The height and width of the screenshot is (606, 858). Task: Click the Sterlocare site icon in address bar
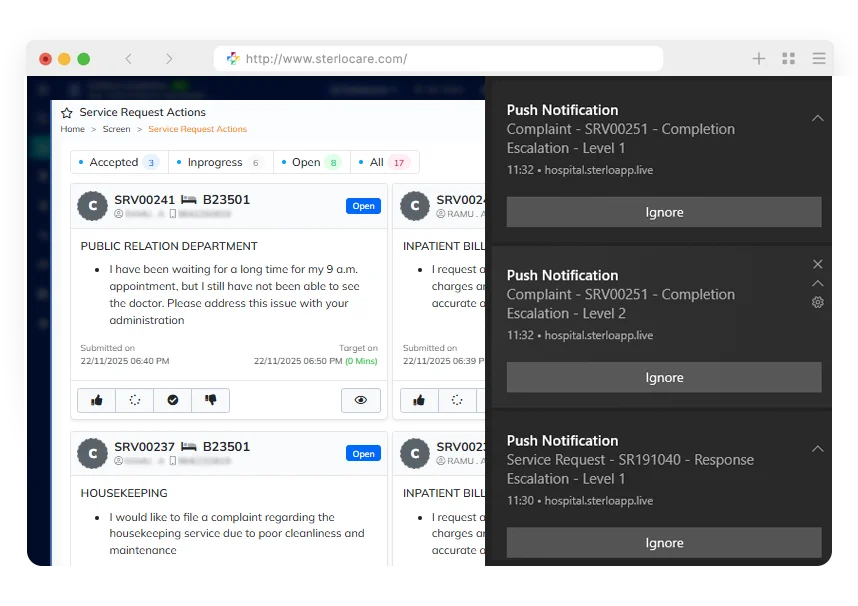point(233,59)
